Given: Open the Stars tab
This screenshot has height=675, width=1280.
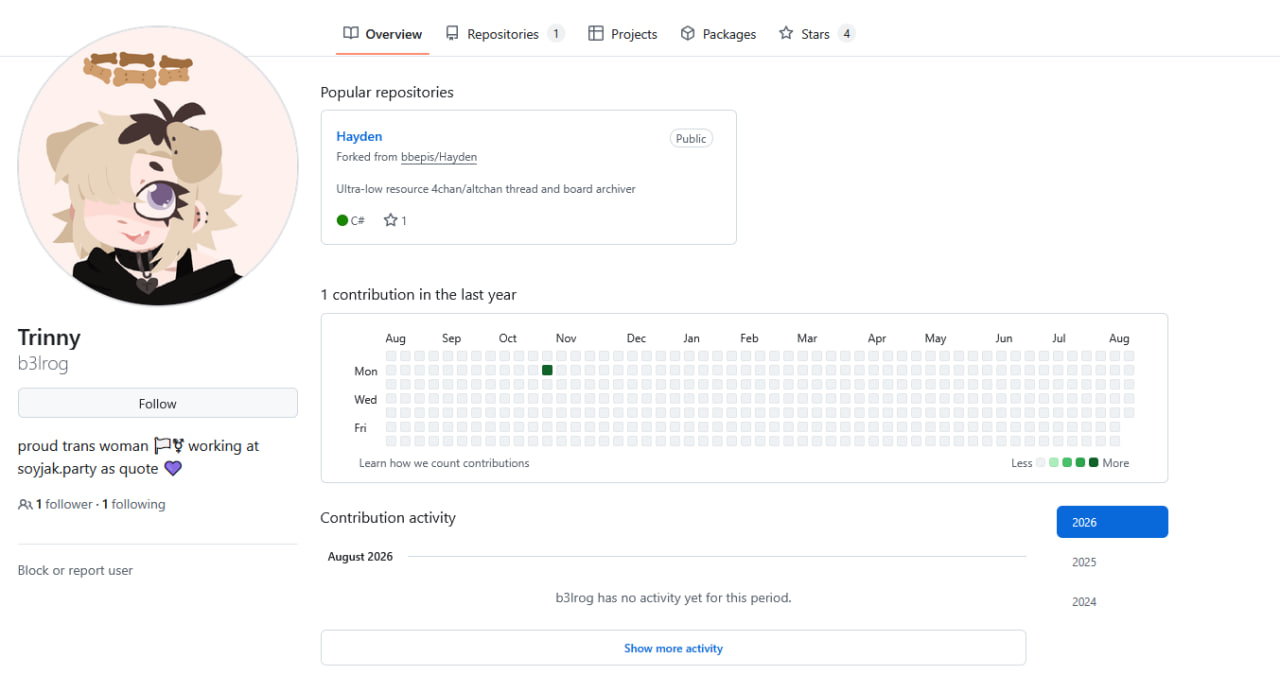Looking at the screenshot, I should coord(816,34).
